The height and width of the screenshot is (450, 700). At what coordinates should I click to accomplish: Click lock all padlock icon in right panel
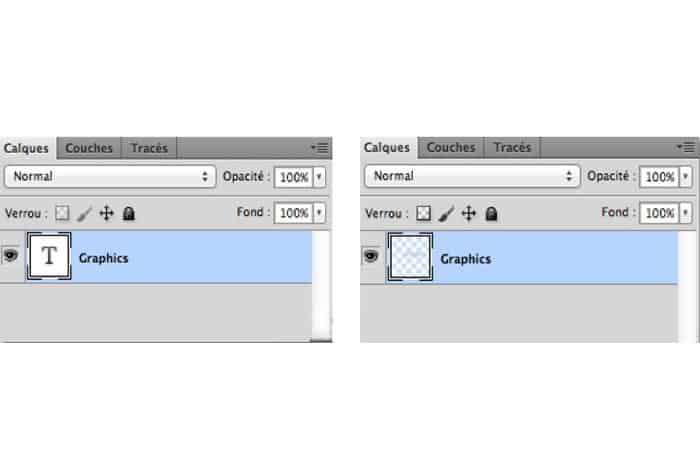(489, 213)
